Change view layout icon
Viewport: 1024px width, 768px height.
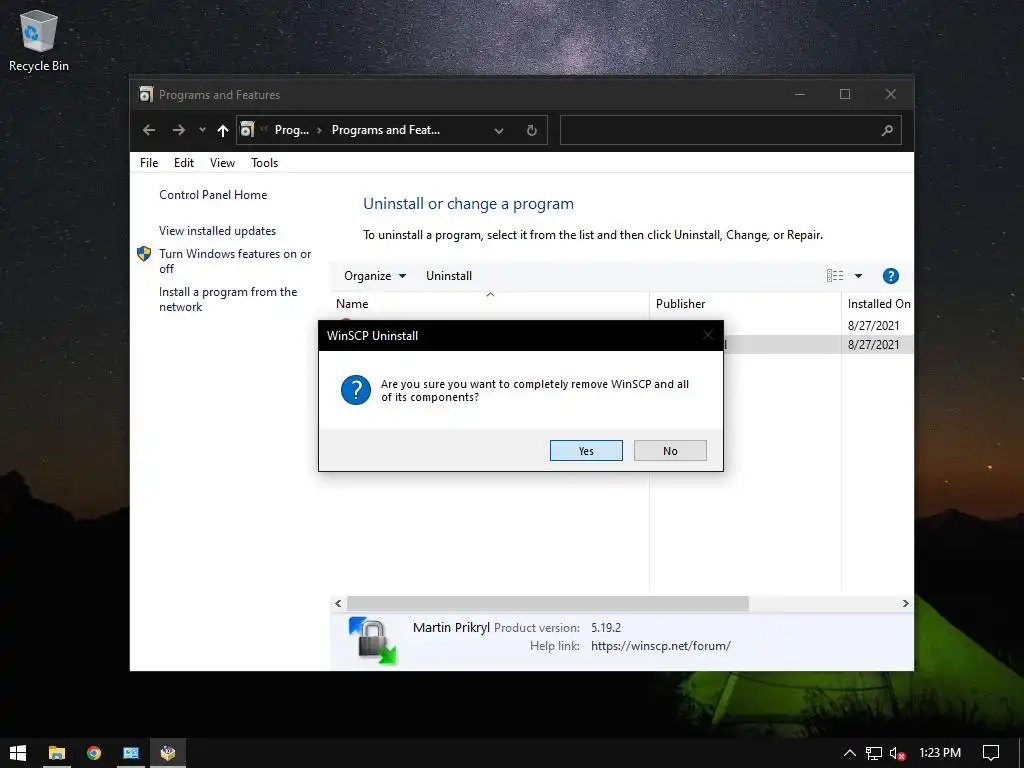(835, 276)
